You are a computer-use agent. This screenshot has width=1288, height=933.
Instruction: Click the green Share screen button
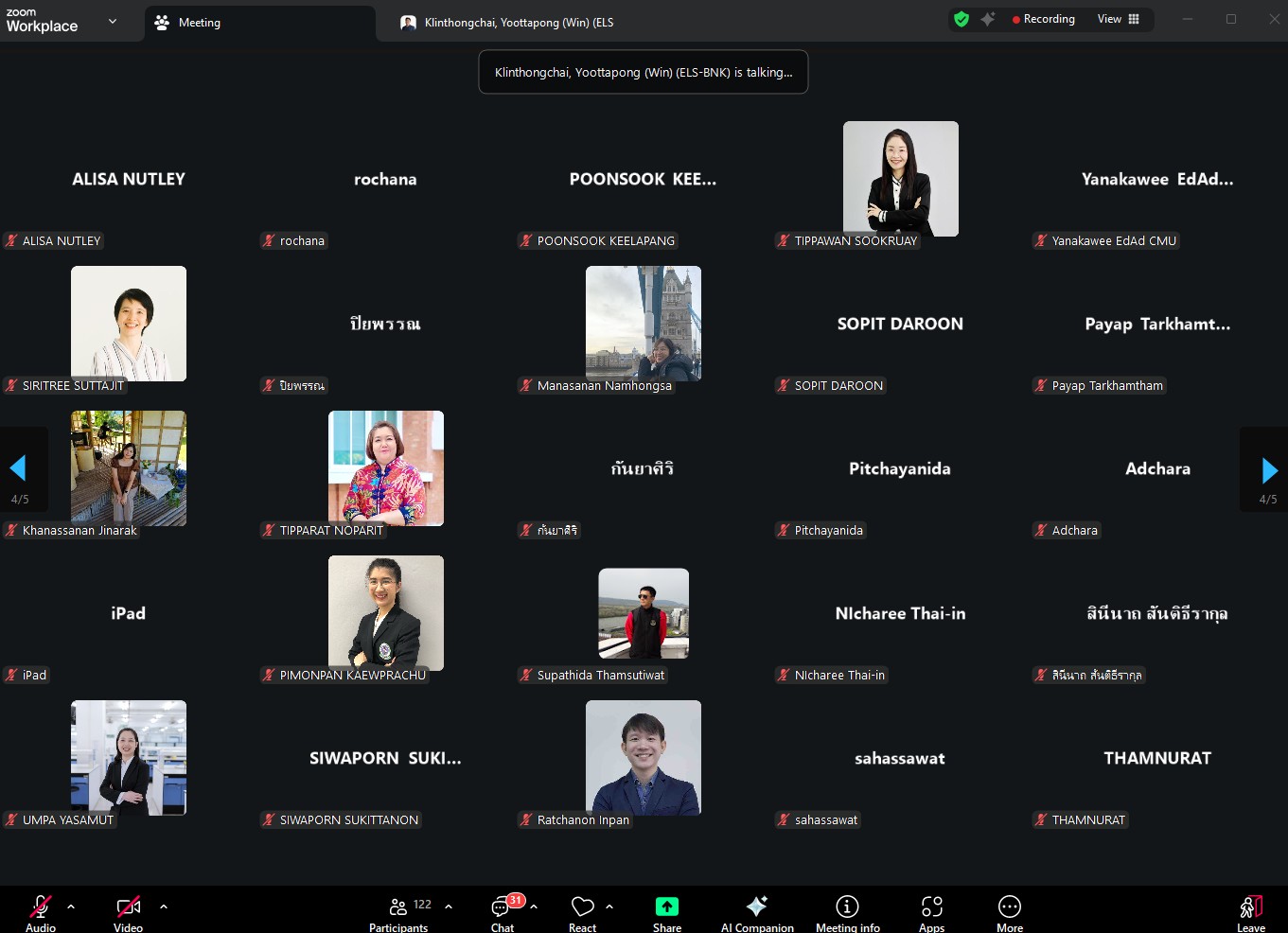click(x=666, y=912)
